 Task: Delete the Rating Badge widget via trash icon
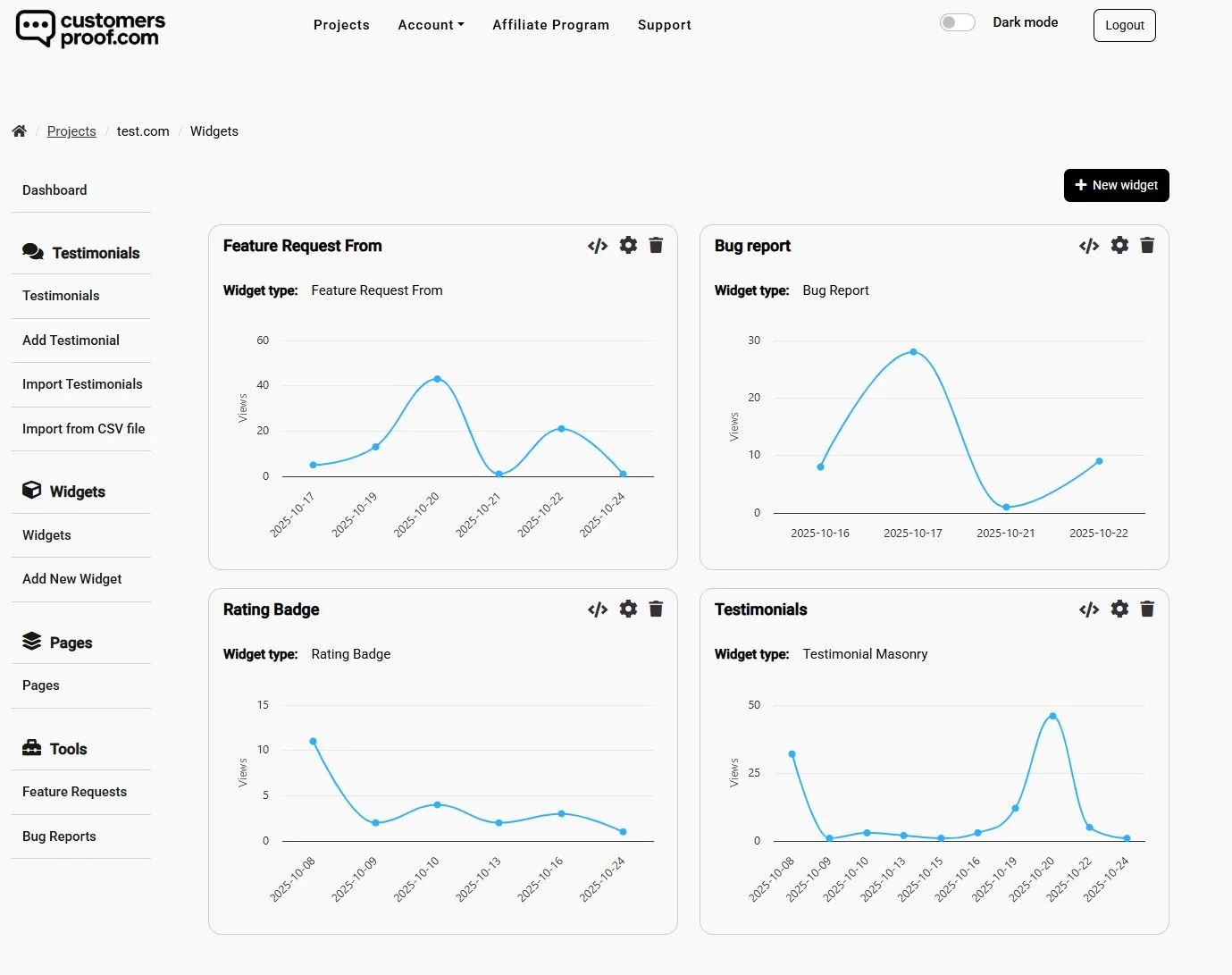click(x=657, y=609)
